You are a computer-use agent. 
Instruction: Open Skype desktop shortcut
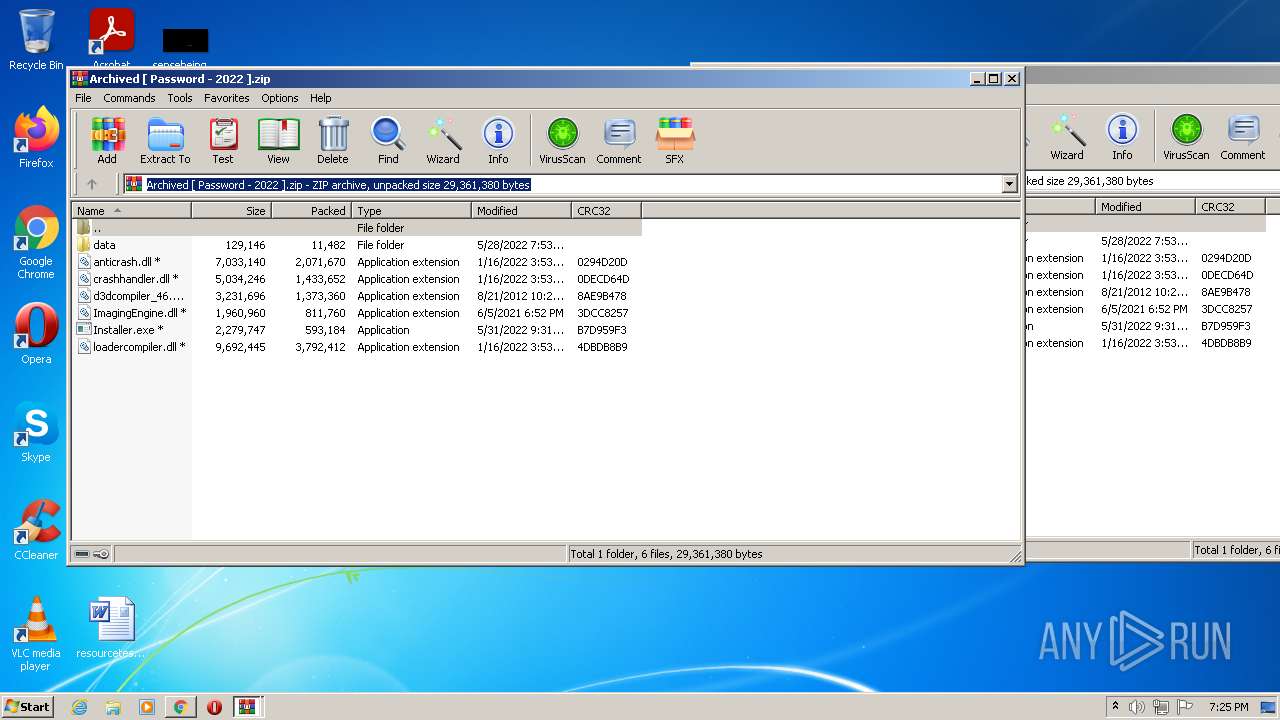click(36, 432)
